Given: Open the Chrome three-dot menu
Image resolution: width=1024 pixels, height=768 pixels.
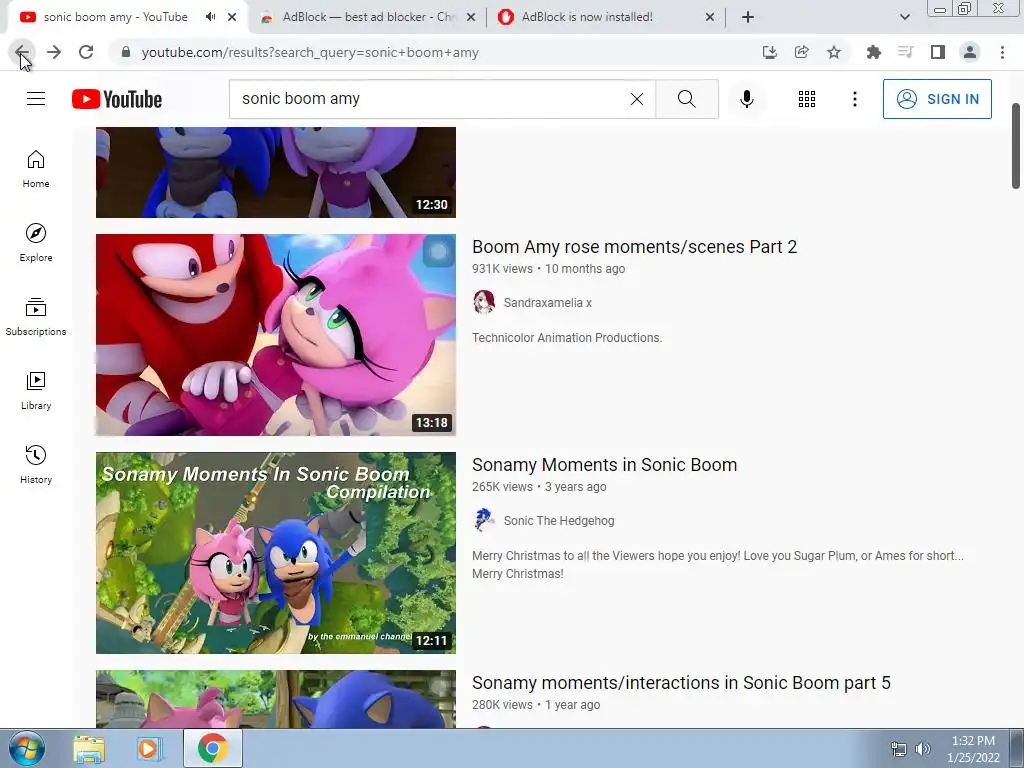Looking at the screenshot, I should (1002, 52).
